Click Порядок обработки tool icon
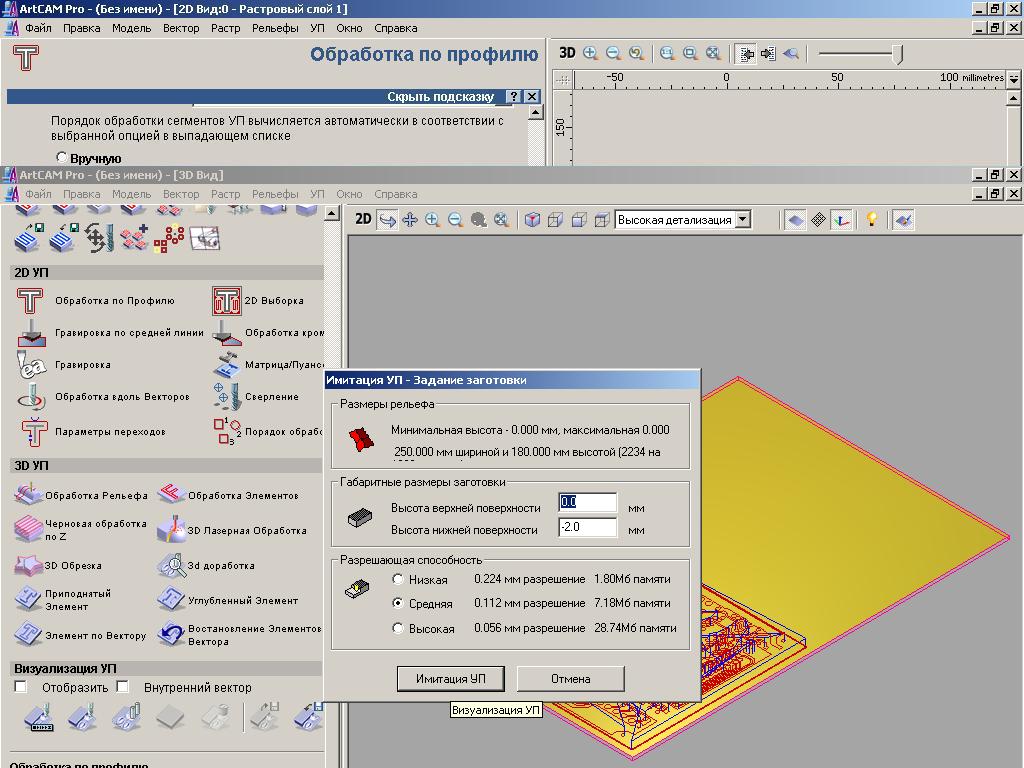 (x=227, y=432)
